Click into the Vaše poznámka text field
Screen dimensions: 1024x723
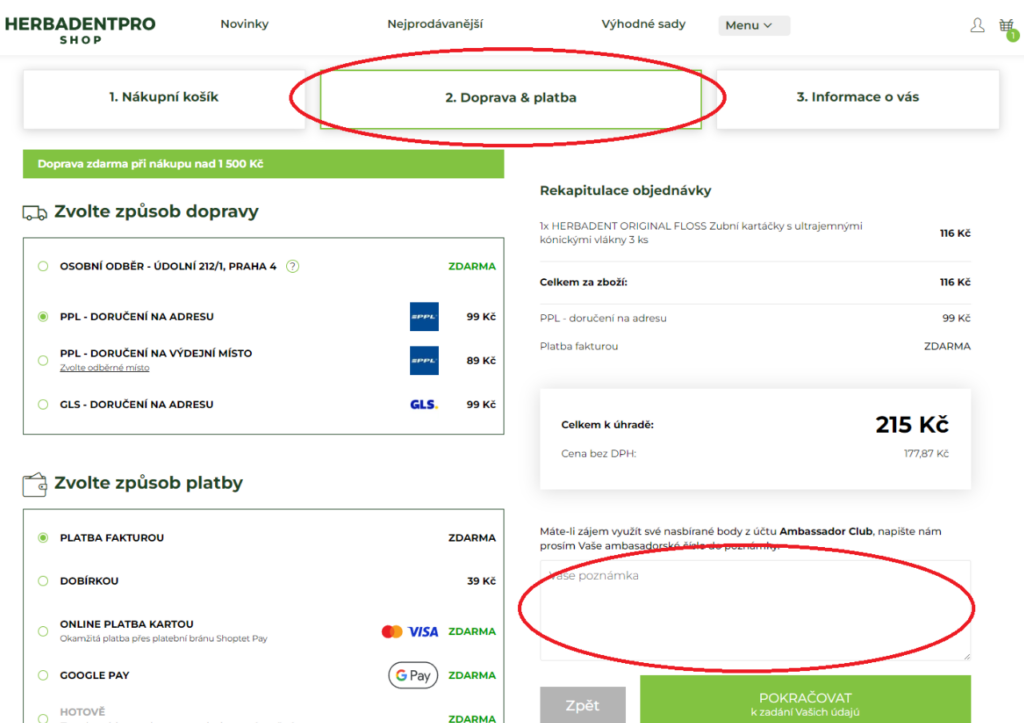point(755,610)
